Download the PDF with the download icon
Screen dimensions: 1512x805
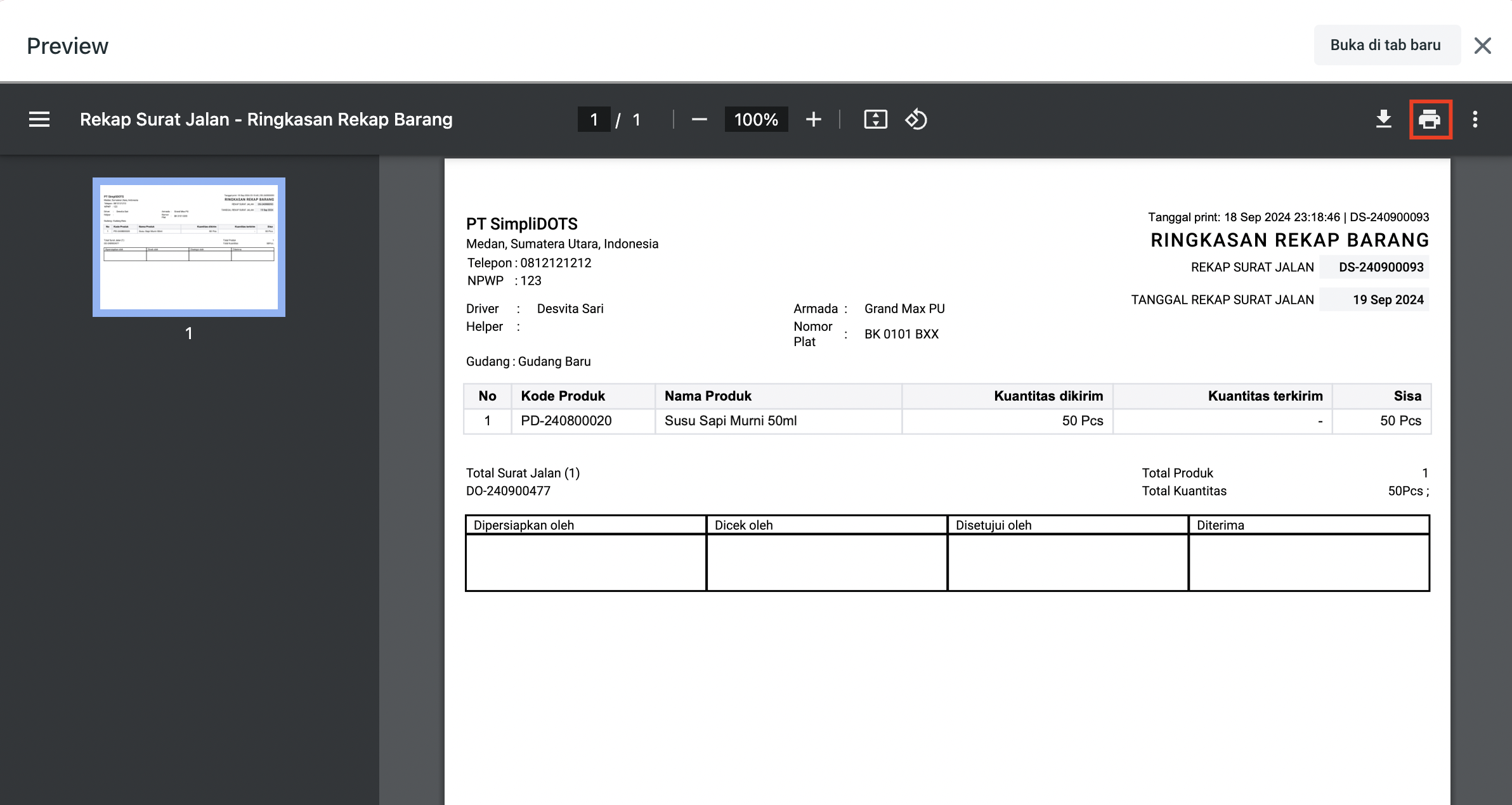pyautogui.click(x=1384, y=119)
